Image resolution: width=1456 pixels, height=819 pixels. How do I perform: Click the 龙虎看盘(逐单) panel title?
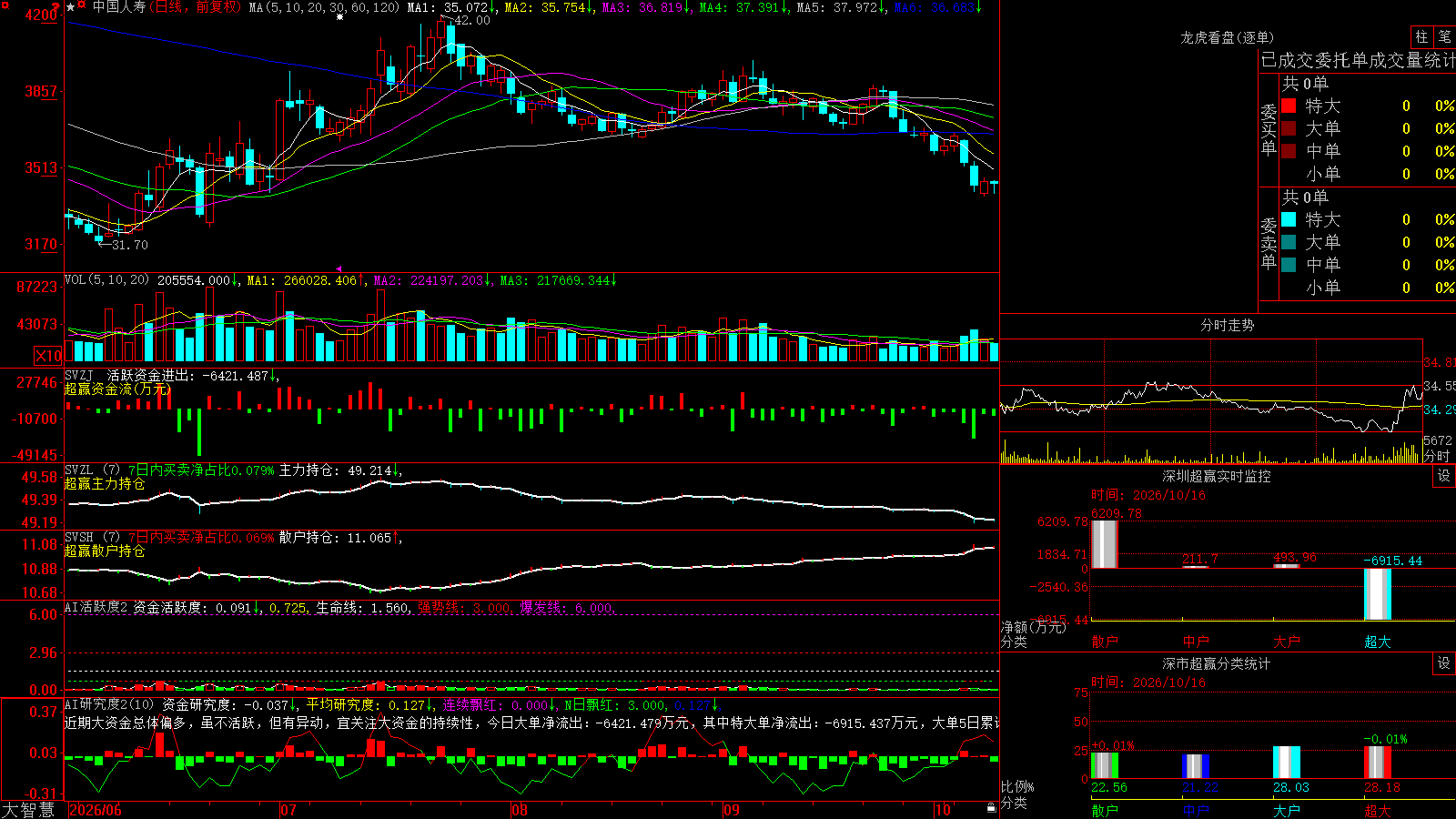pos(1227,37)
